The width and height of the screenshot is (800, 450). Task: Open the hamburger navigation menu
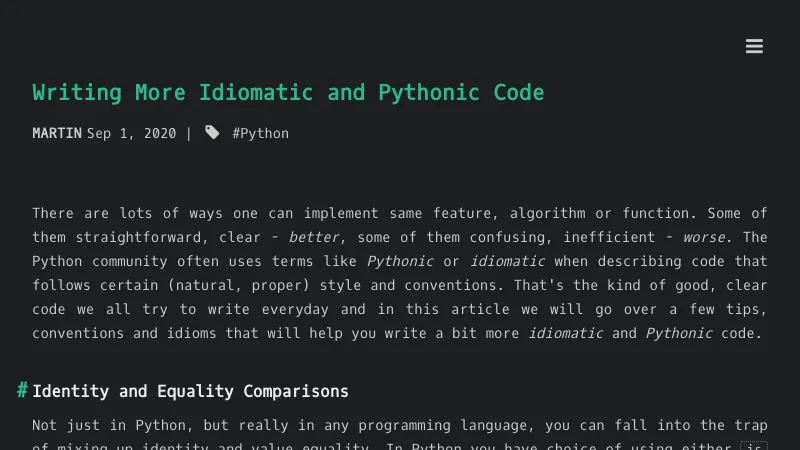click(754, 46)
